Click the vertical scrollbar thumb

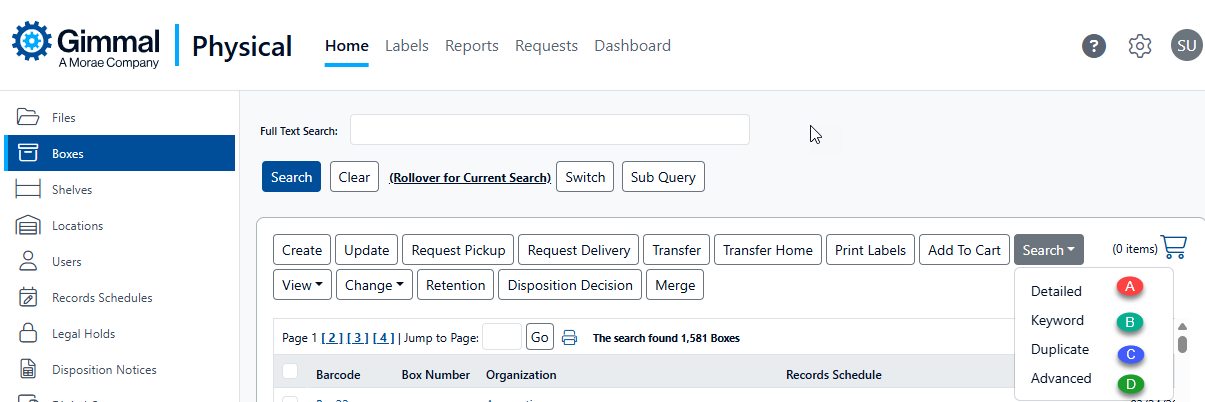[x=1182, y=344]
